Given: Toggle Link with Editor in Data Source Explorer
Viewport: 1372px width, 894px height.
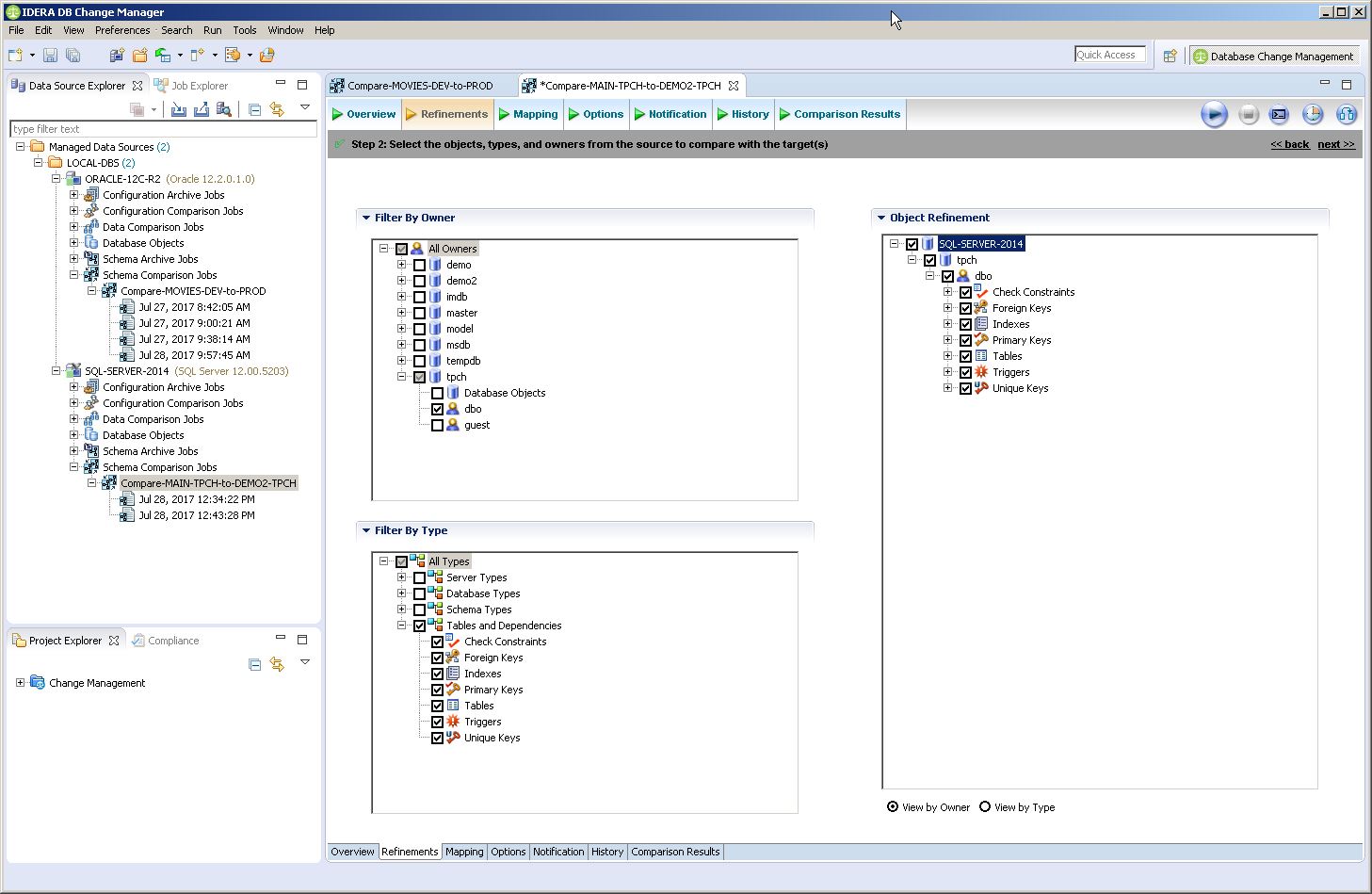Looking at the screenshot, I should click(277, 109).
